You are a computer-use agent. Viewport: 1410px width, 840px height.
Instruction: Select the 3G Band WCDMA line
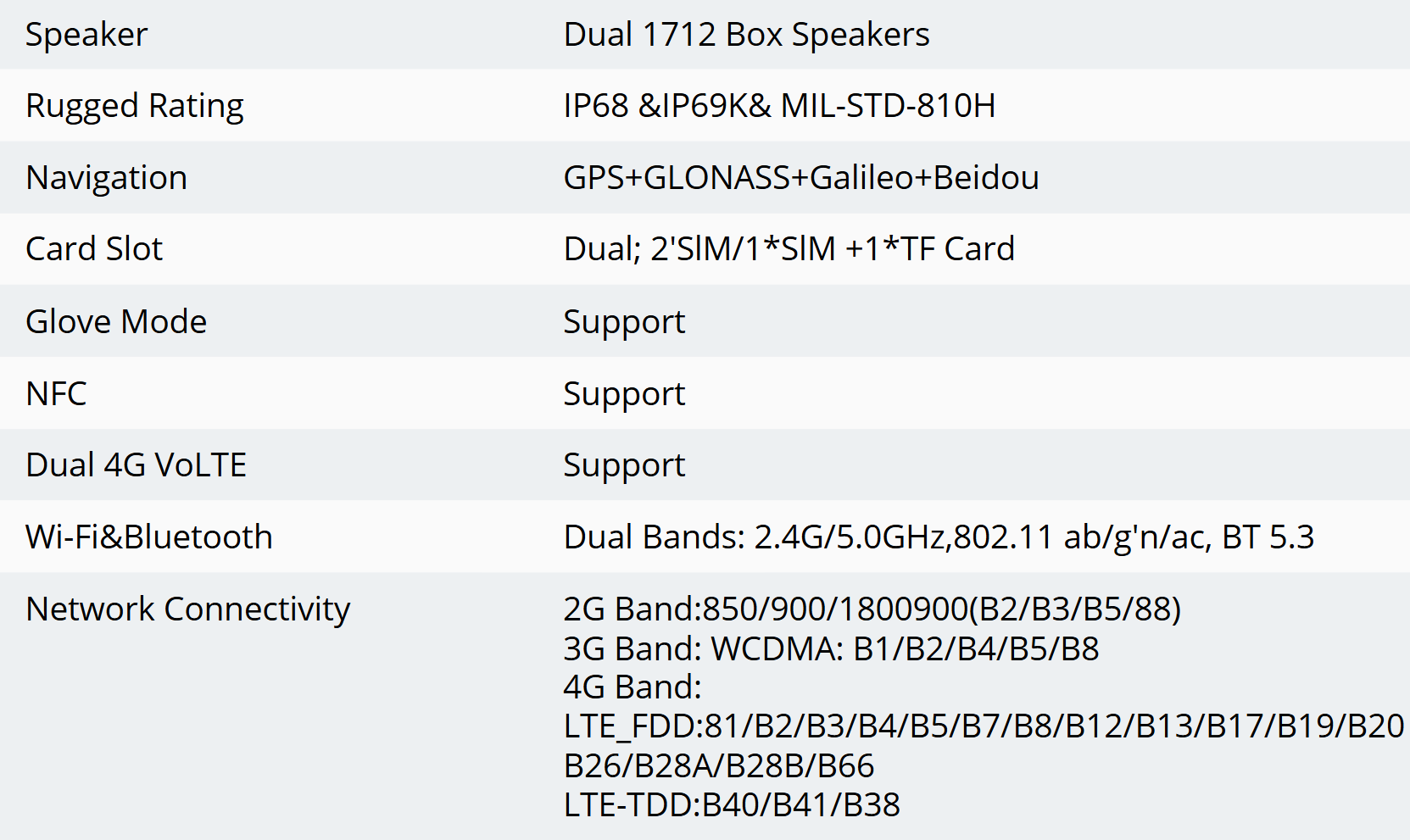tap(832, 649)
